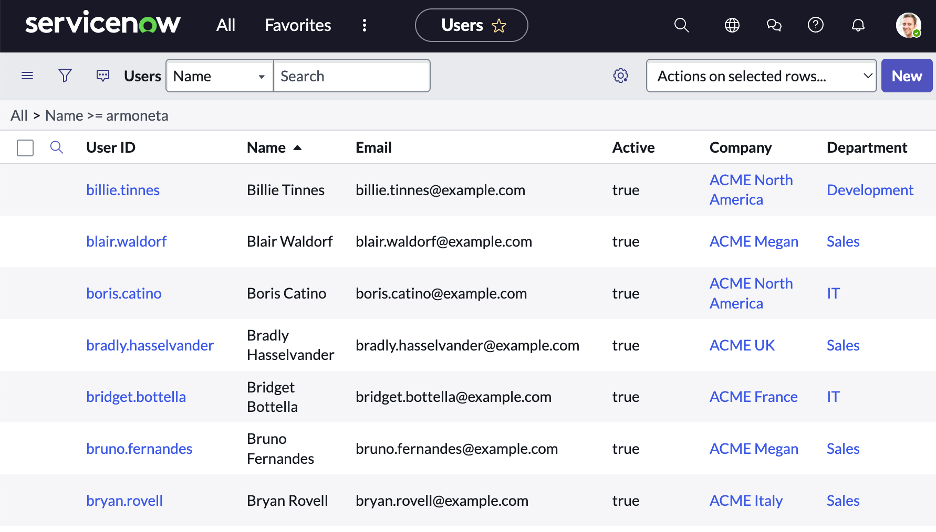Click the blair.waldorf@example.com email cell
Viewport: 936px width, 532px height.
(x=444, y=242)
